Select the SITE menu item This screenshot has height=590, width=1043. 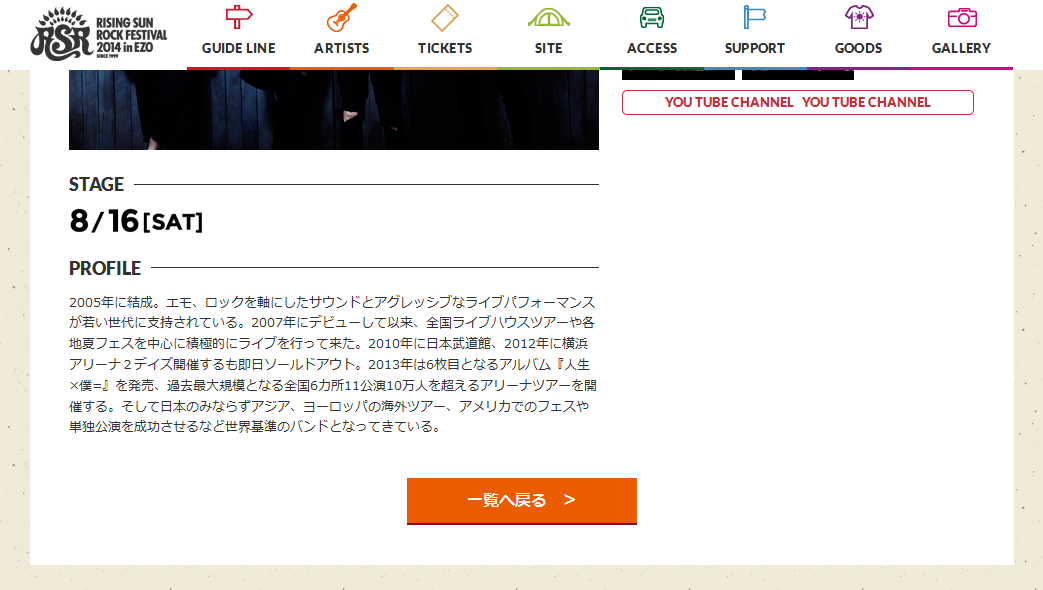(x=548, y=48)
